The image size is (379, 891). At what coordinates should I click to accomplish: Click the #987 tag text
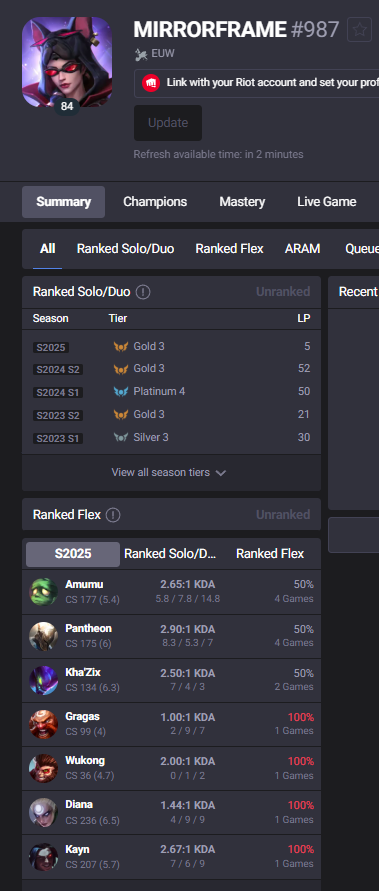point(315,30)
